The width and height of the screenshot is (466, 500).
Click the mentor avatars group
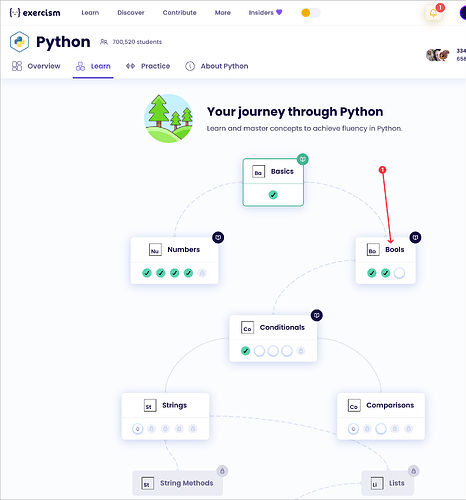click(x=438, y=55)
